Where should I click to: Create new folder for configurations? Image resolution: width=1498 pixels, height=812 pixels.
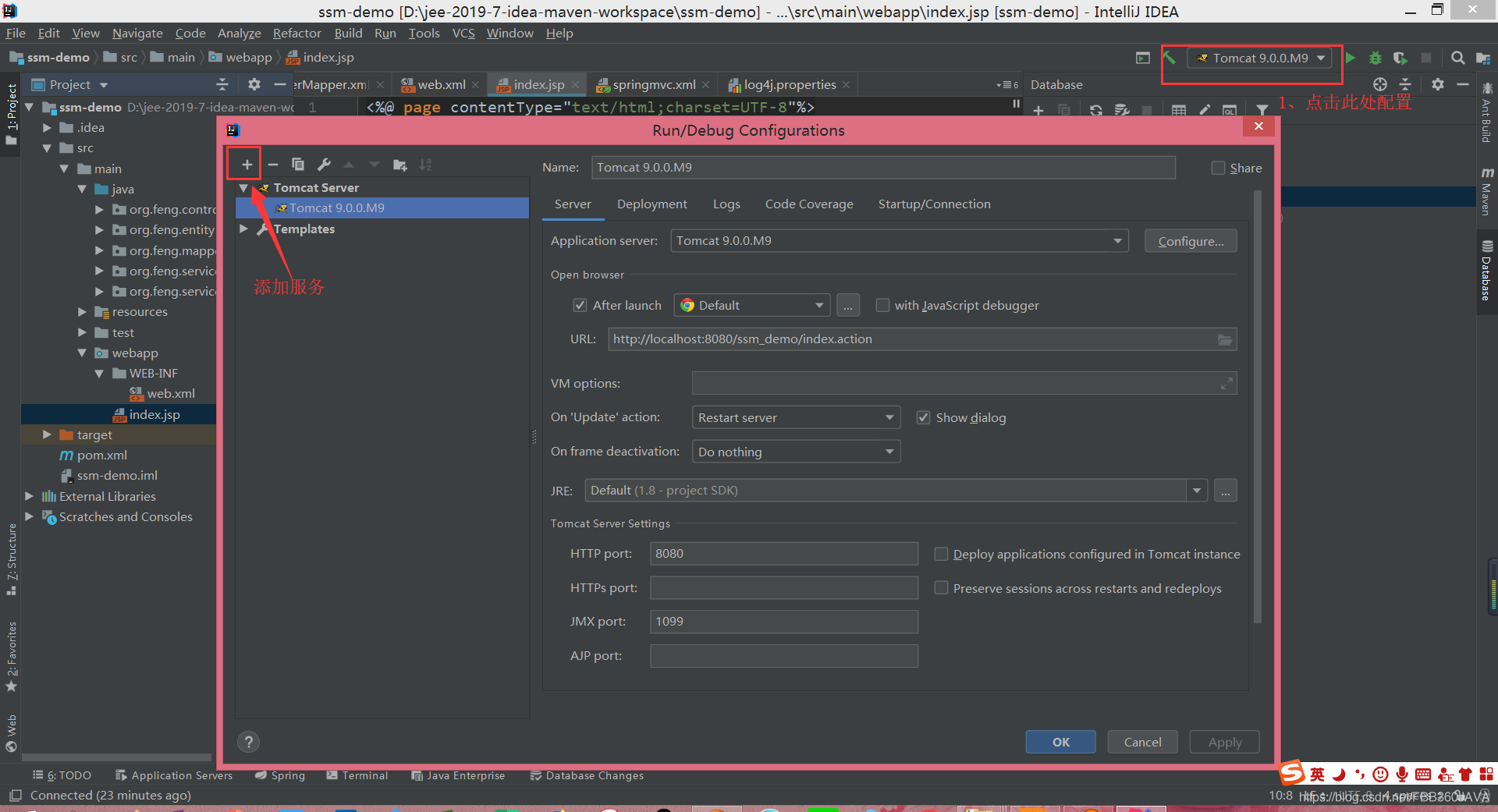pos(400,165)
